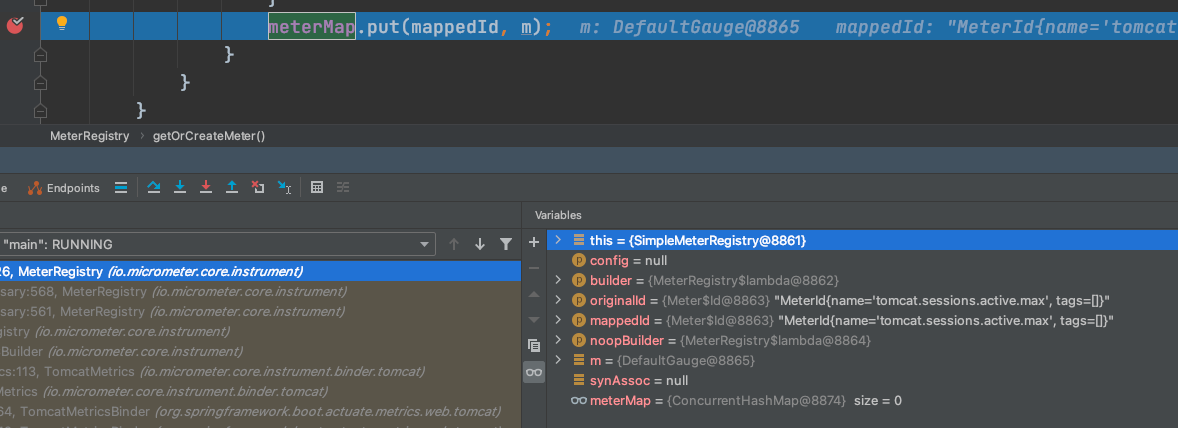Viewport: 1178px width, 428px height.
Task: Click the Duplicate Watch copy icon
Action: (534, 345)
